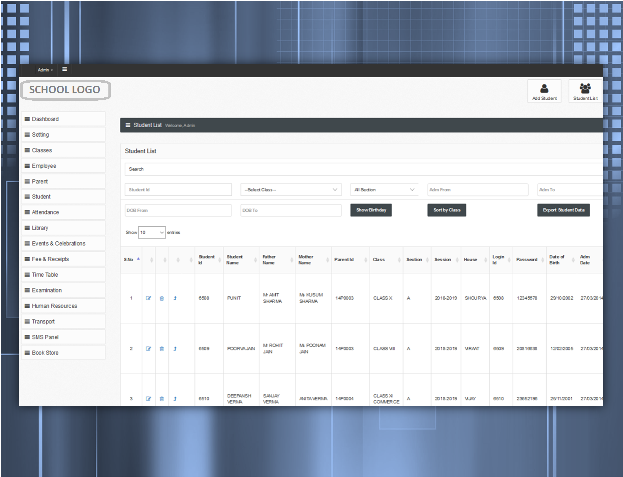Viewport: 623px width, 477px height.
Task: Sort table by S.No column
Action: pos(132,260)
